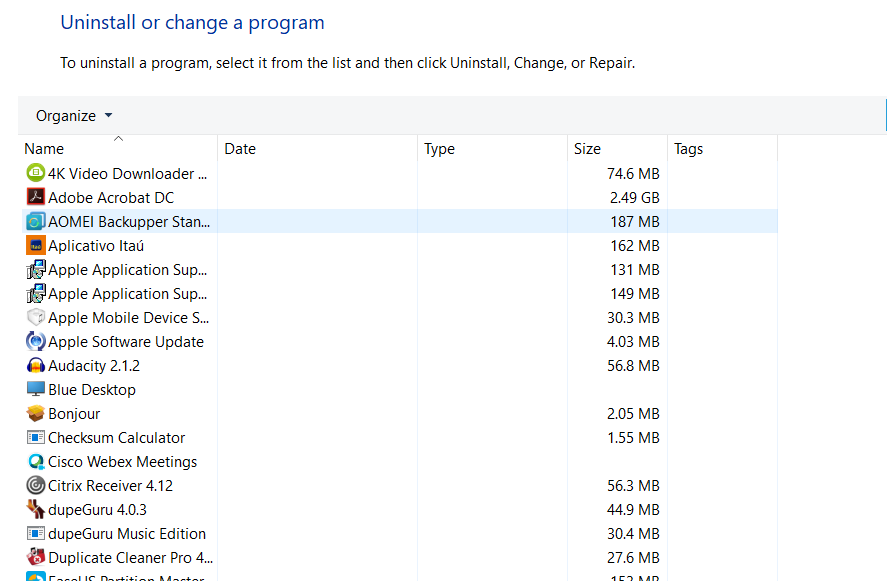Sort programs by the Size column
The image size is (887, 581).
coord(617,149)
